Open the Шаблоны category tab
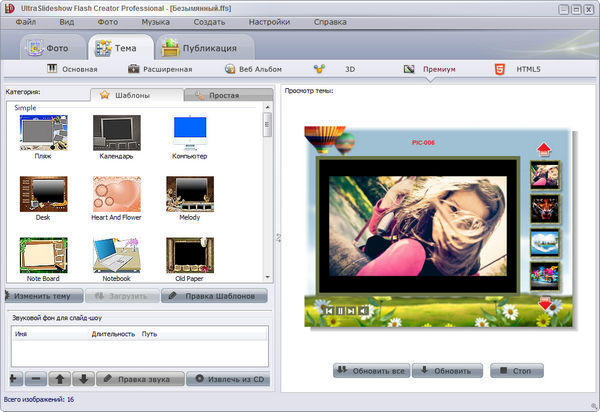The width and height of the screenshot is (600, 412). click(137, 95)
